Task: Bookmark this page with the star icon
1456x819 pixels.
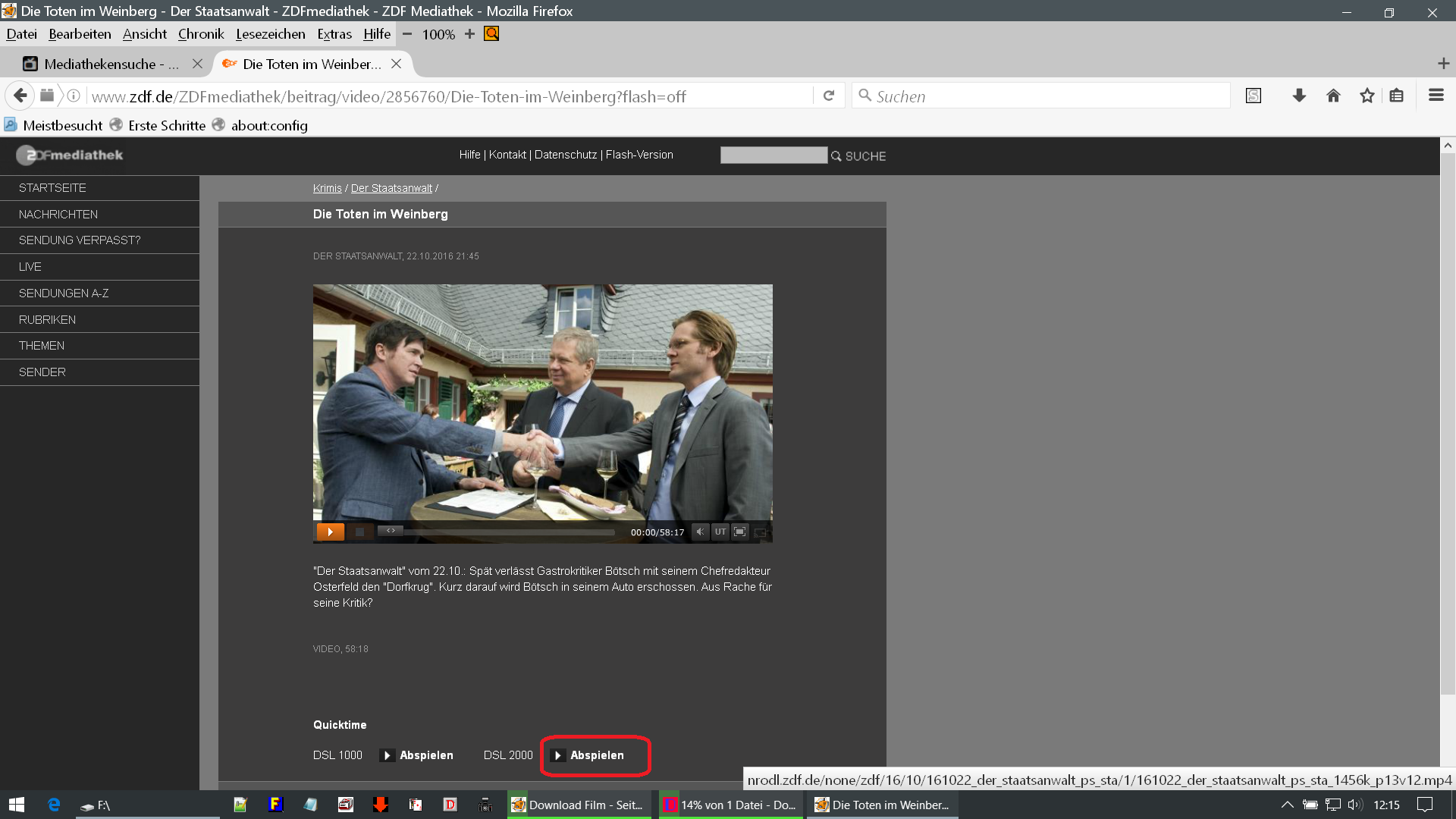Action: click(x=1367, y=96)
